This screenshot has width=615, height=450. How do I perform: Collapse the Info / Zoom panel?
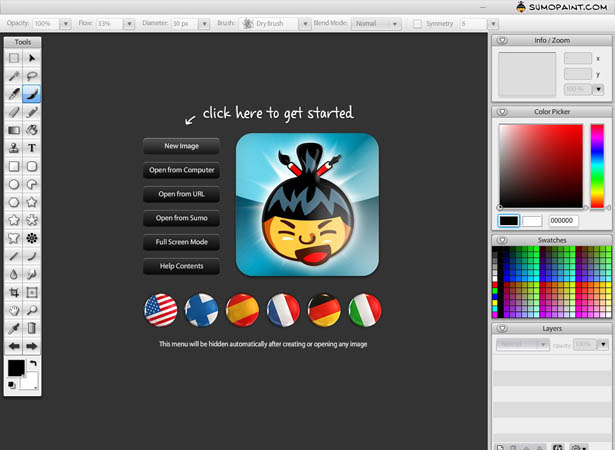pyautogui.click(x=502, y=40)
